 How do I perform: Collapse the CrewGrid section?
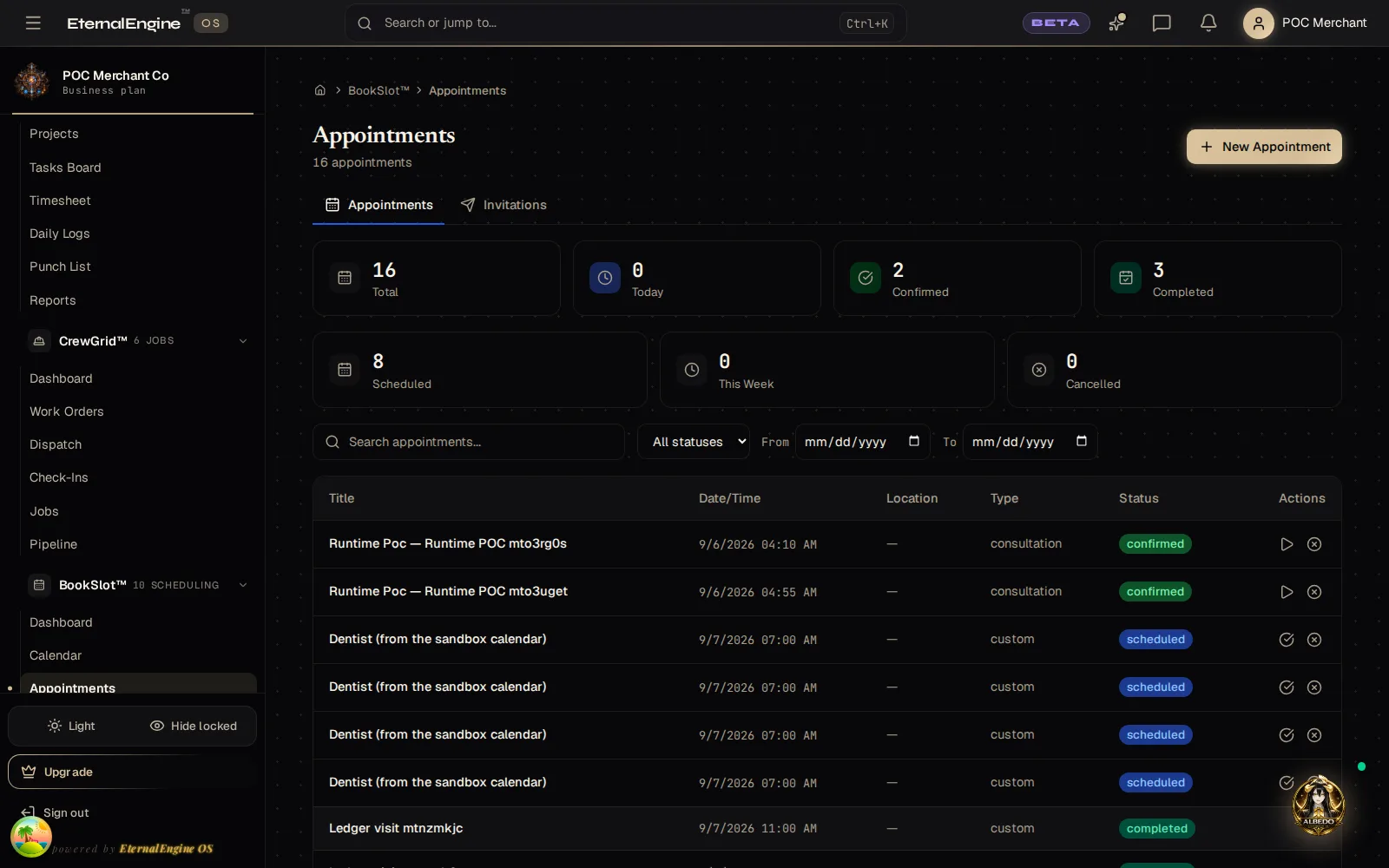point(243,341)
